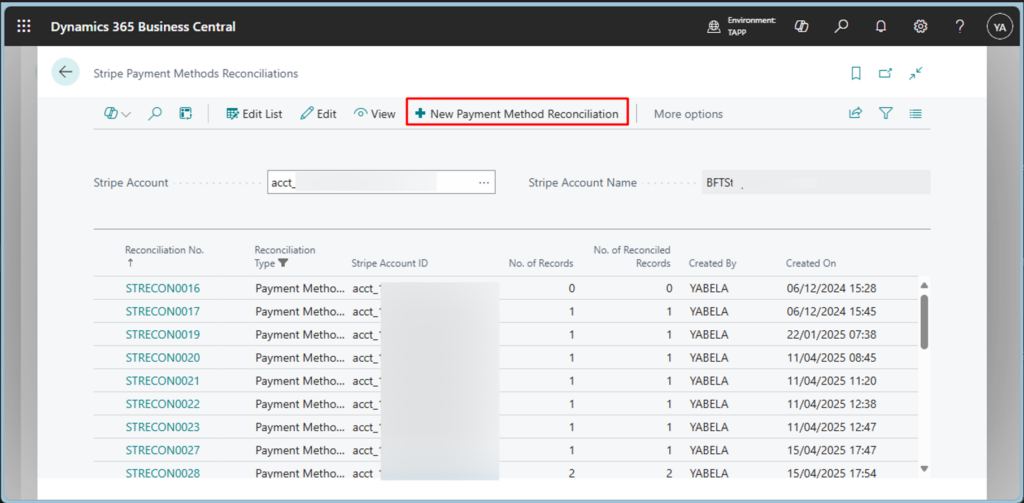This screenshot has height=503, width=1024.
Task: Change the list layout view icon
Action: (916, 114)
